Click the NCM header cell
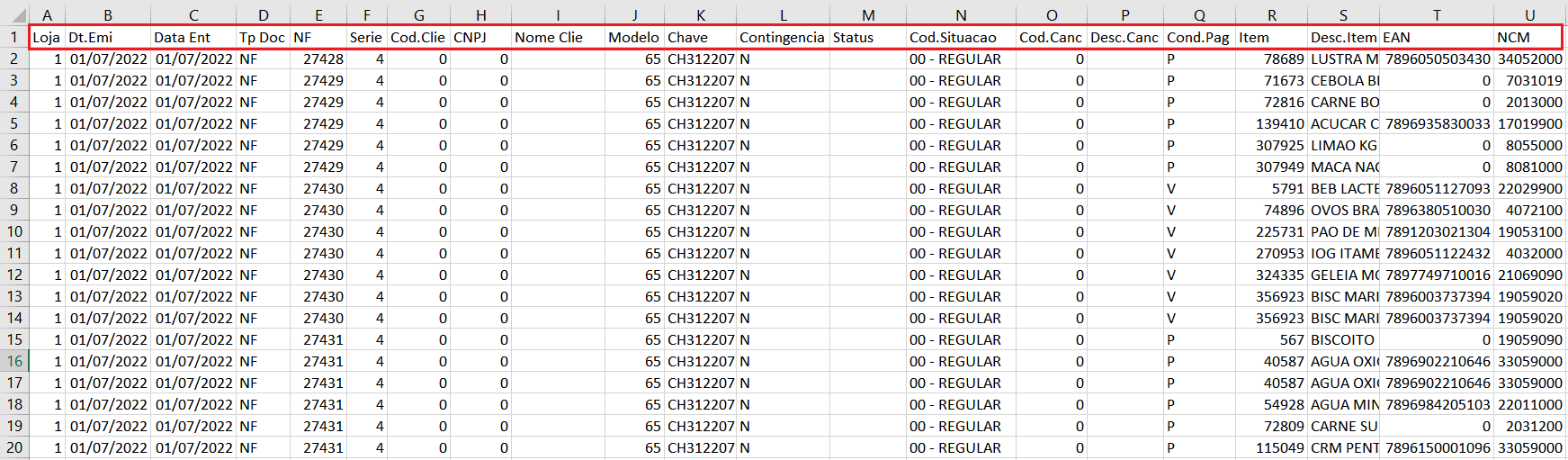 click(x=1529, y=37)
